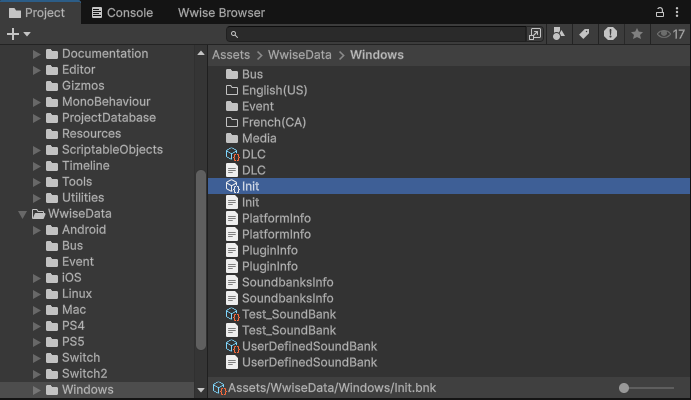Click the Search by Type filter icon

click(x=560, y=34)
